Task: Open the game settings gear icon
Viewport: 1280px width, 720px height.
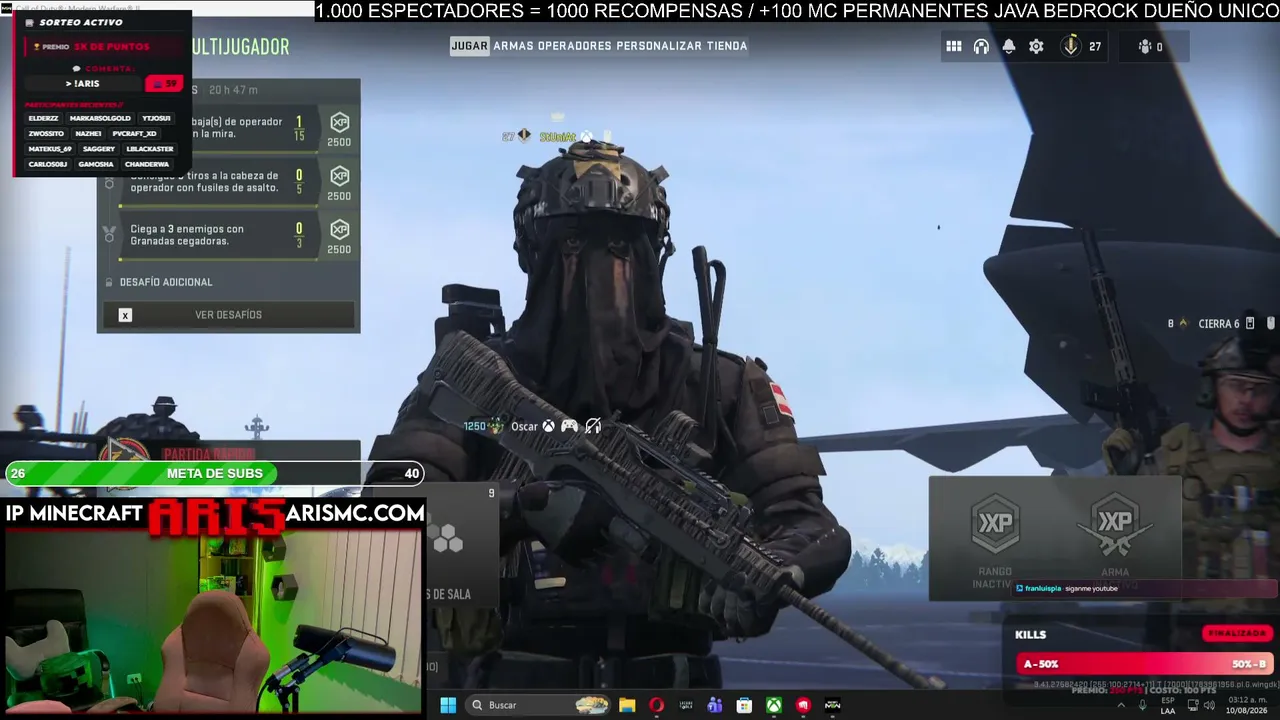Action: pyautogui.click(x=1036, y=46)
